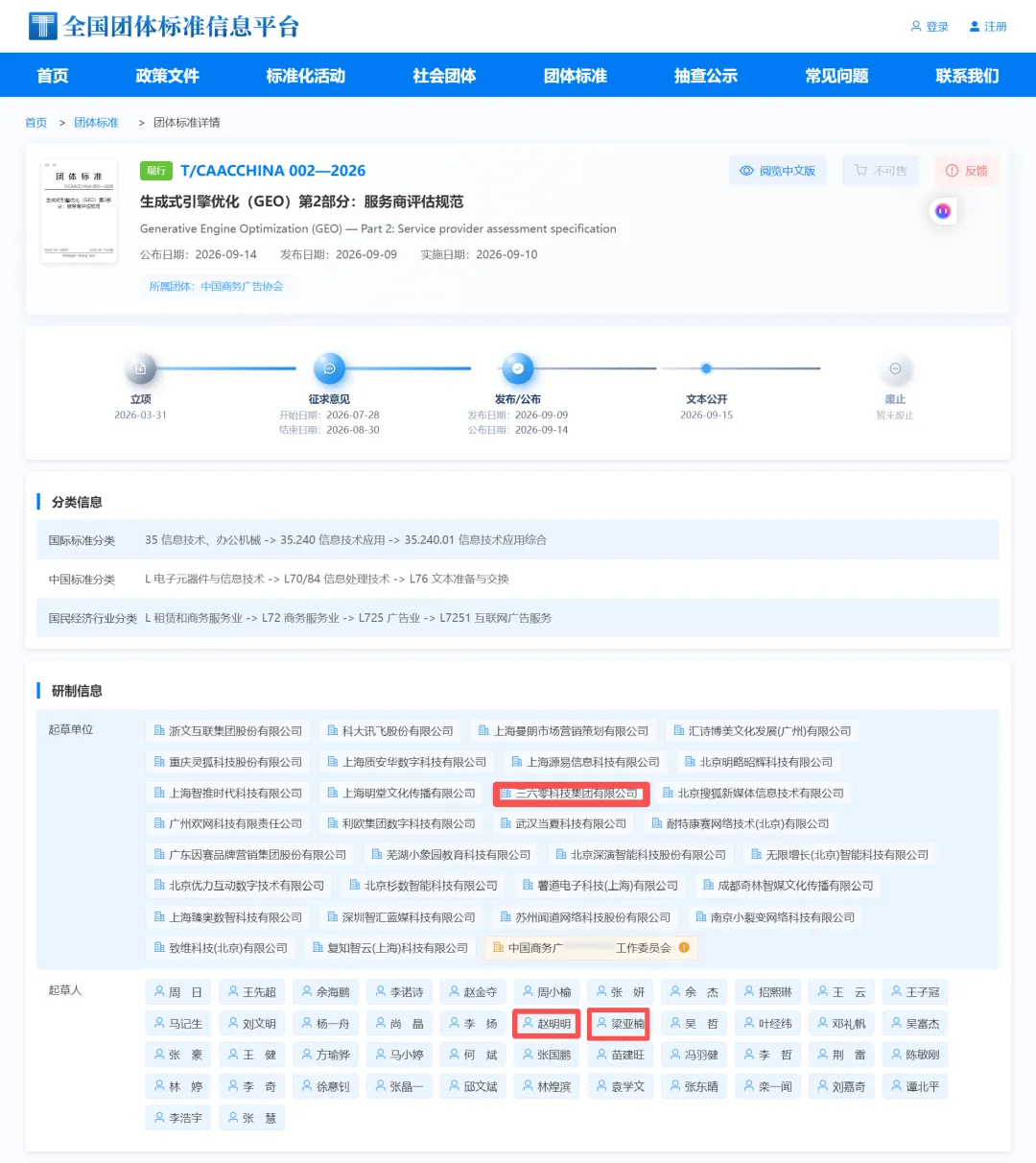
Task: Click the warning icon on 工作委员会 tag
Action: (684, 948)
